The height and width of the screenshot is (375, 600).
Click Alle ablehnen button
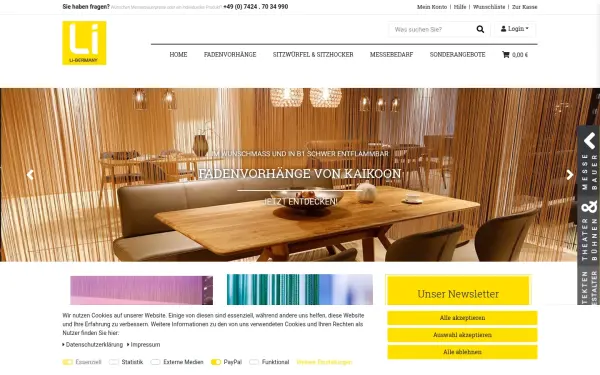462,352
